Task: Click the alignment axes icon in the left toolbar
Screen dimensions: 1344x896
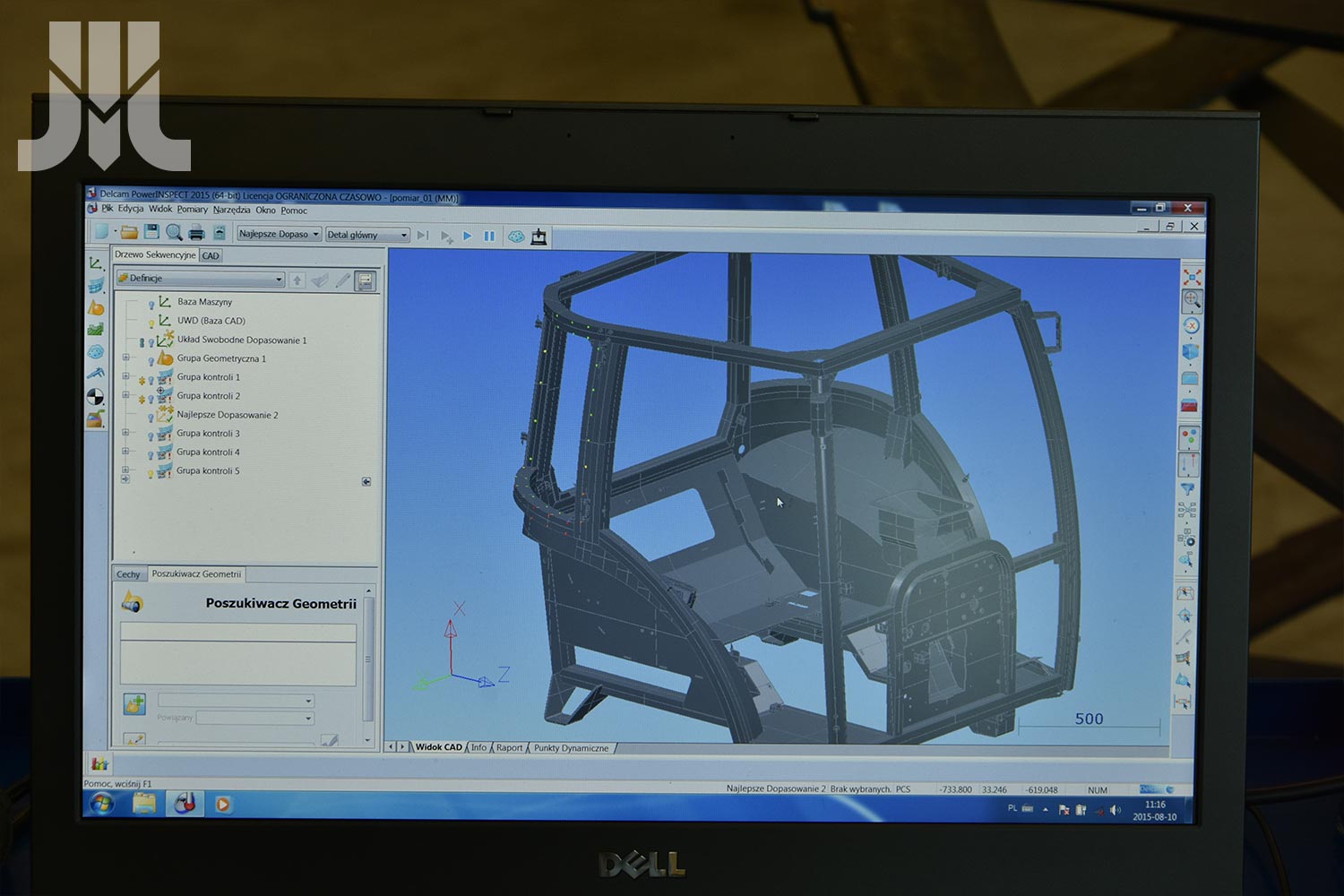Action: [x=96, y=263]
